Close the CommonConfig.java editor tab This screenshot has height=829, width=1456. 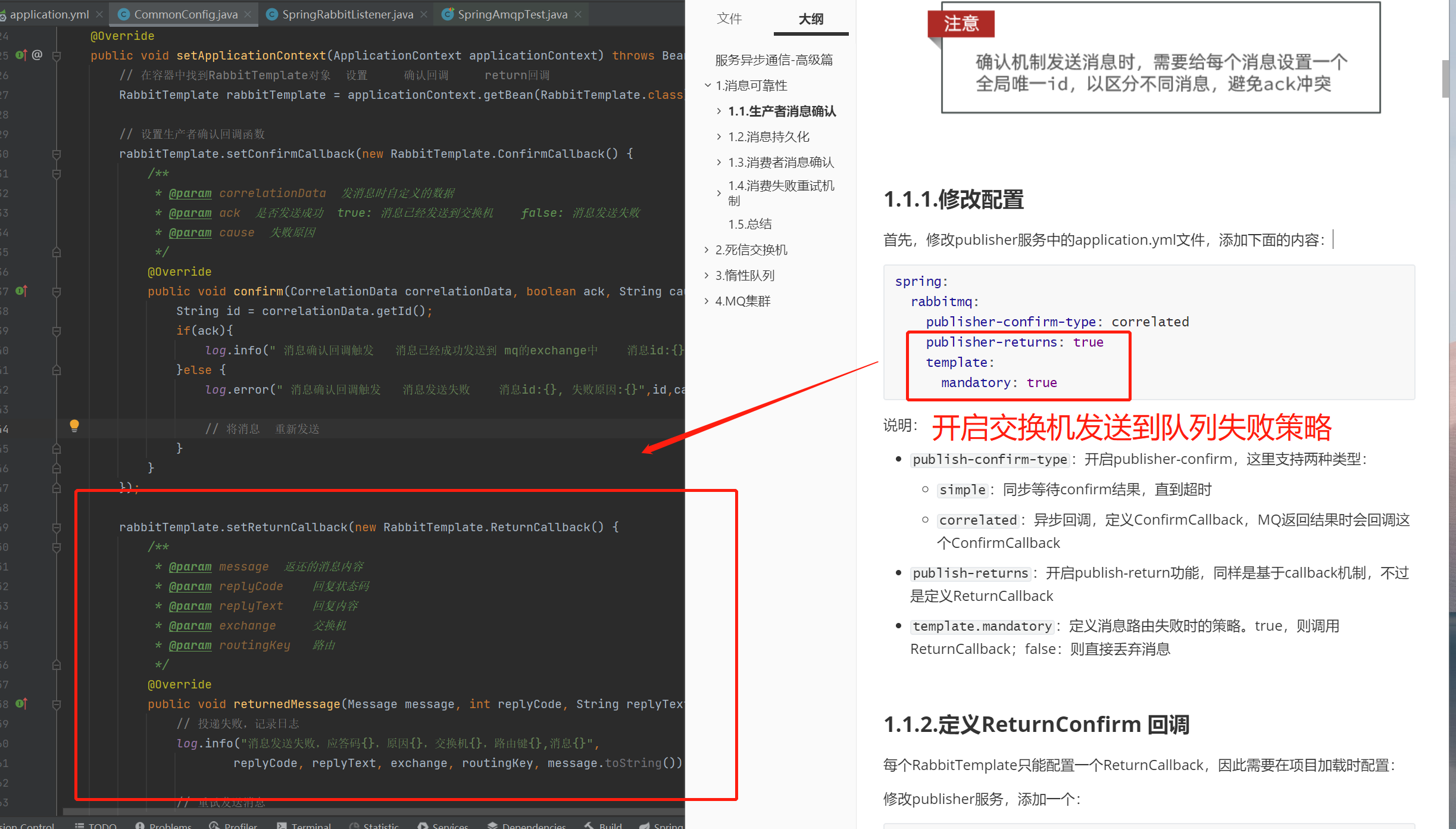point(248,14)
